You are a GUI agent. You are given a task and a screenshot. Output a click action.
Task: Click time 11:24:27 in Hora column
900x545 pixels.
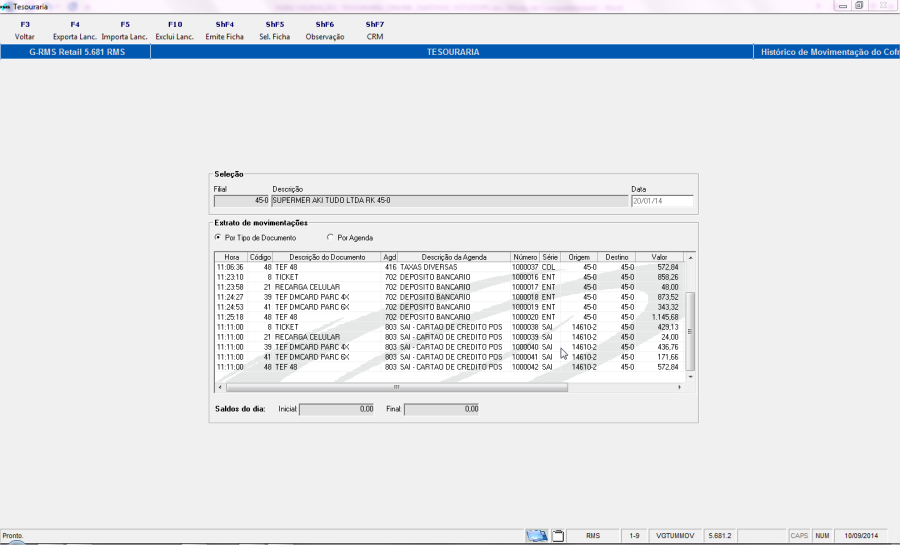[x=230, y=297]
